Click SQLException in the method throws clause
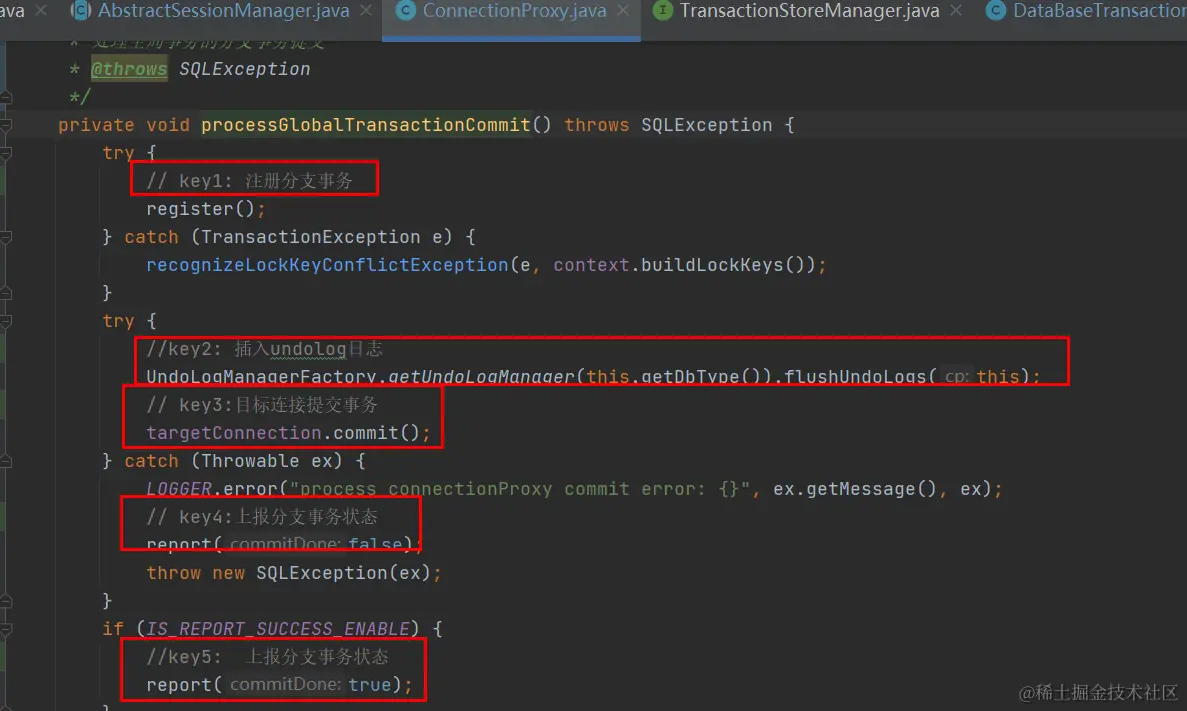The height and width of the screenshot is (711, 1187). [x=706, y=125]
